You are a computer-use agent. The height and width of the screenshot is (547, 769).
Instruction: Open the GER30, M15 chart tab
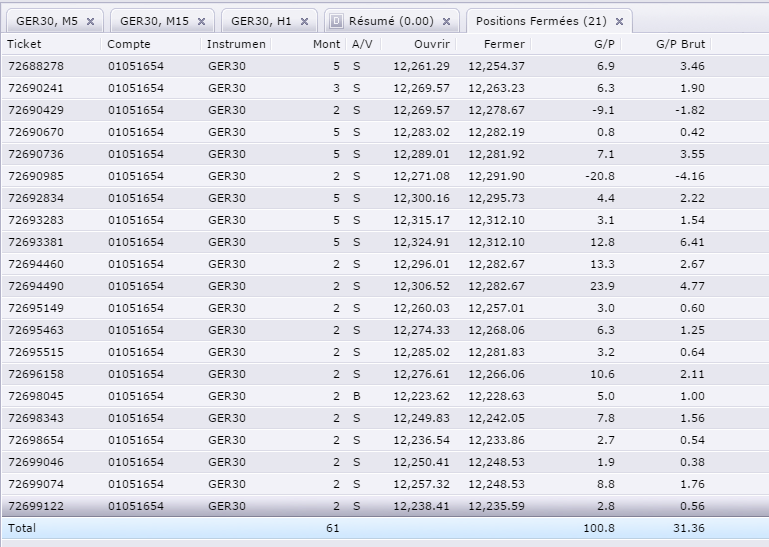154,21
